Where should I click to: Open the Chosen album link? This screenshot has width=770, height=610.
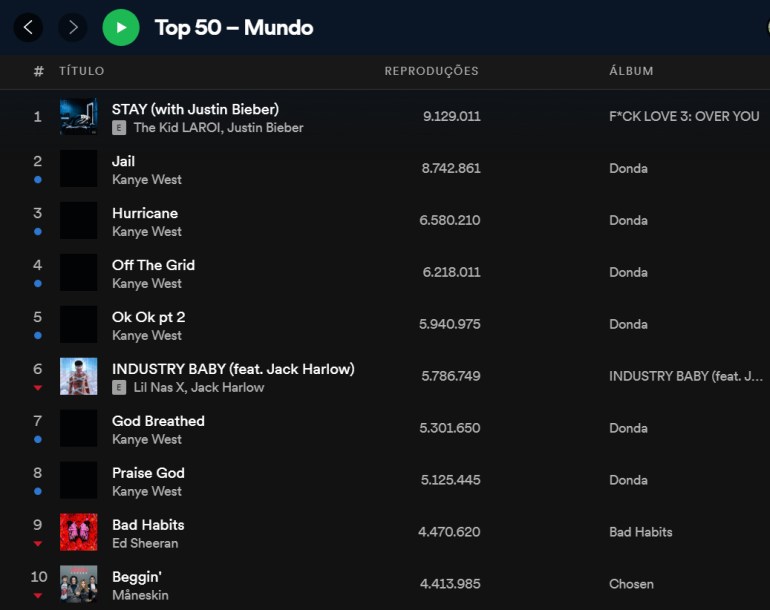631,584
